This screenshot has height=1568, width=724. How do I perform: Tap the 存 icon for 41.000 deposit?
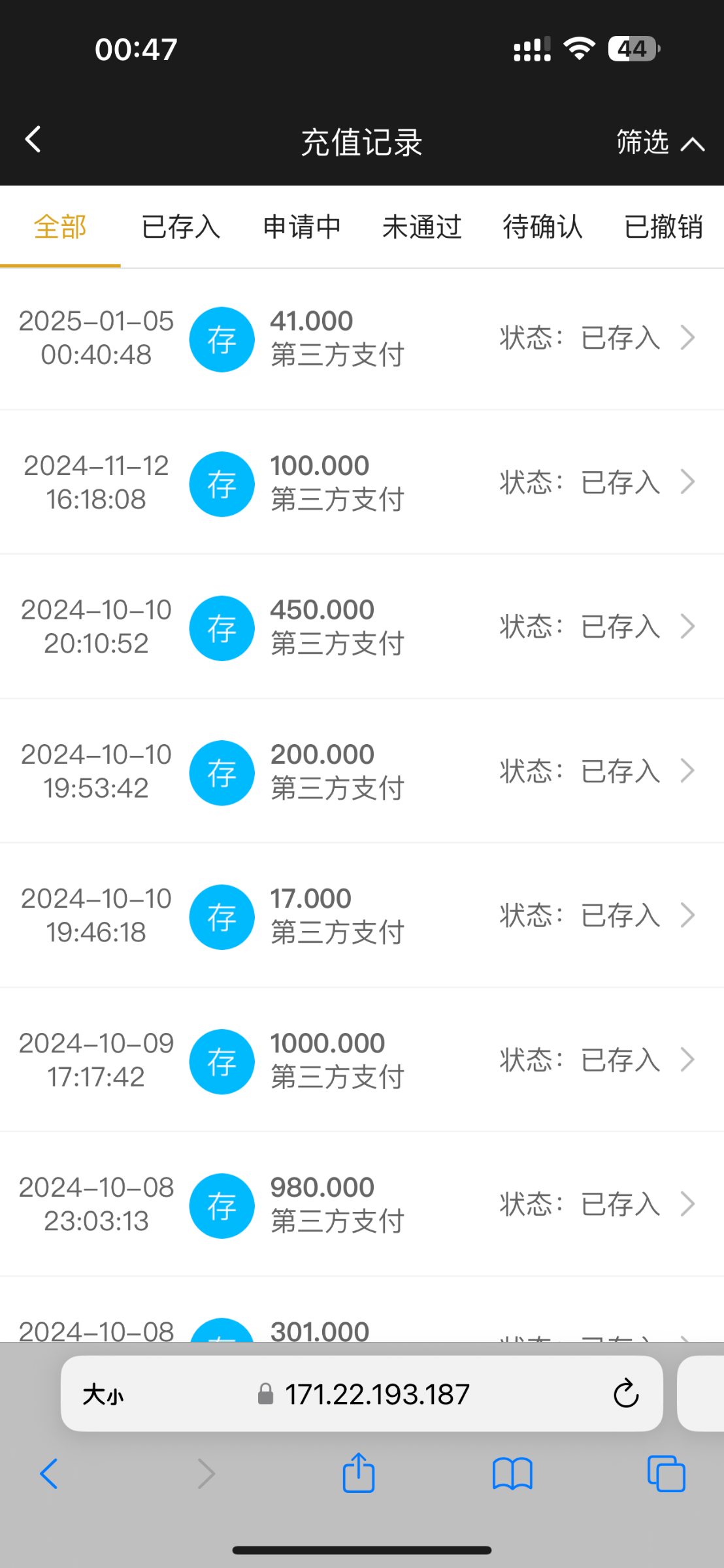[222, 339]
